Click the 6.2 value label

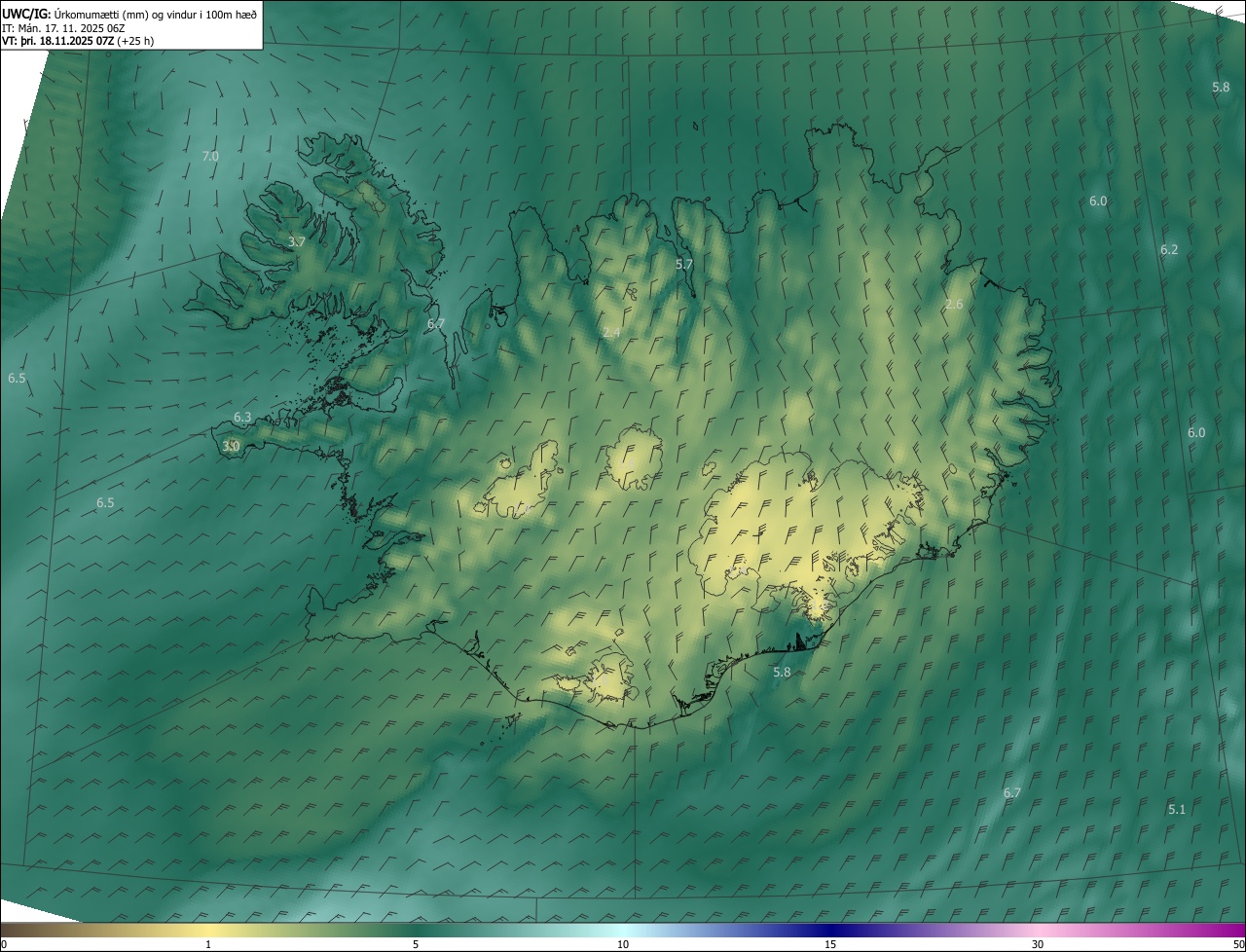click(x=1169, y=250)
